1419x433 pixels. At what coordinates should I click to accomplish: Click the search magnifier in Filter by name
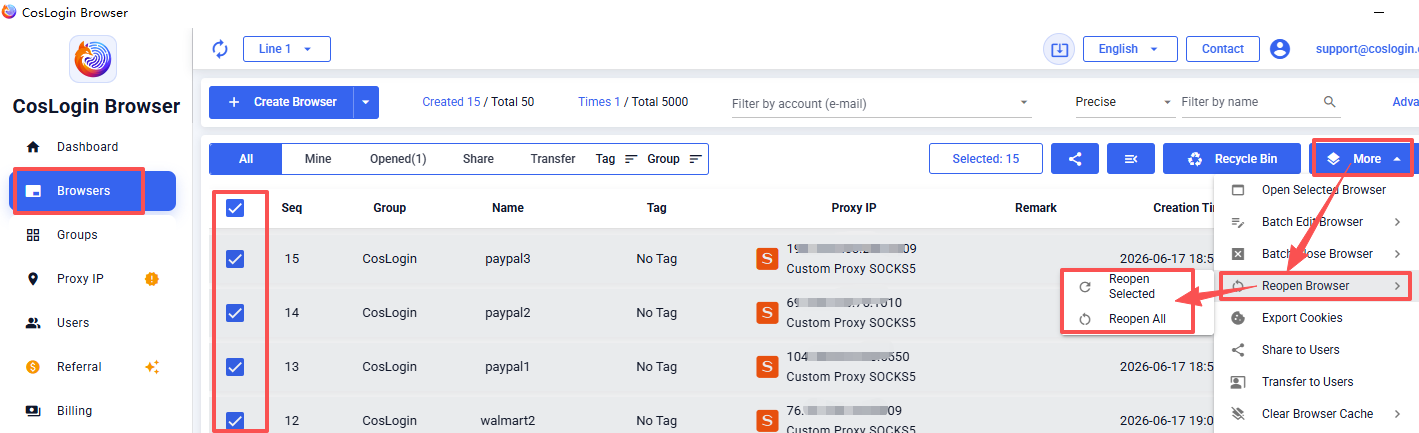click(1330, 102)
